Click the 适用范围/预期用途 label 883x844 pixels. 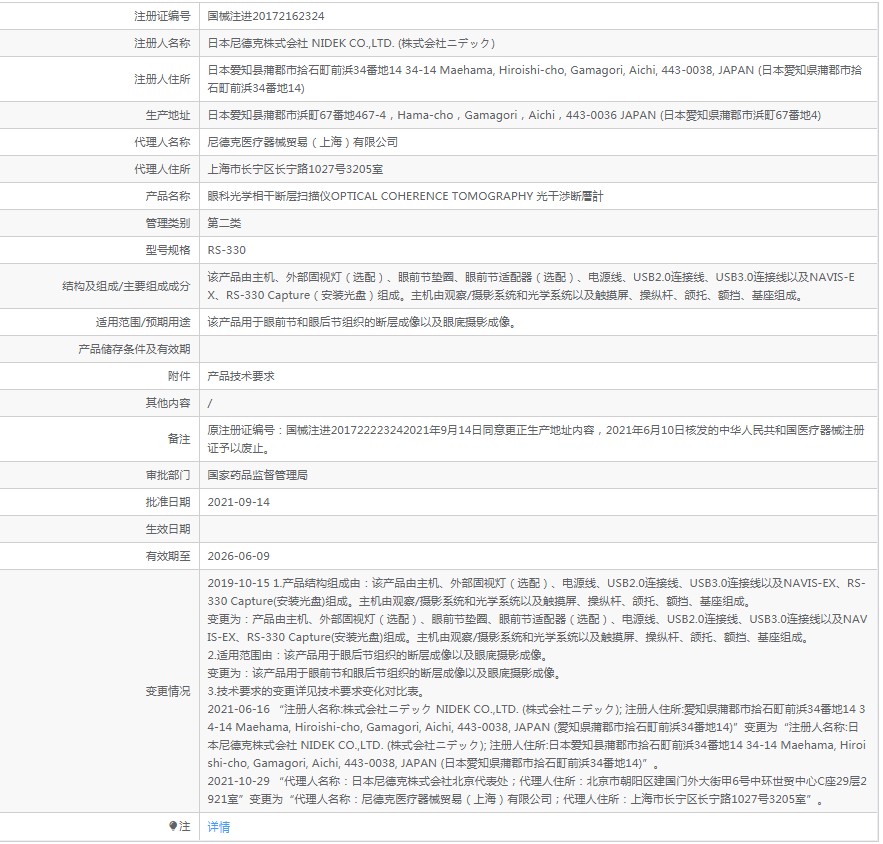pyautogui.click(x=143, y=322)
